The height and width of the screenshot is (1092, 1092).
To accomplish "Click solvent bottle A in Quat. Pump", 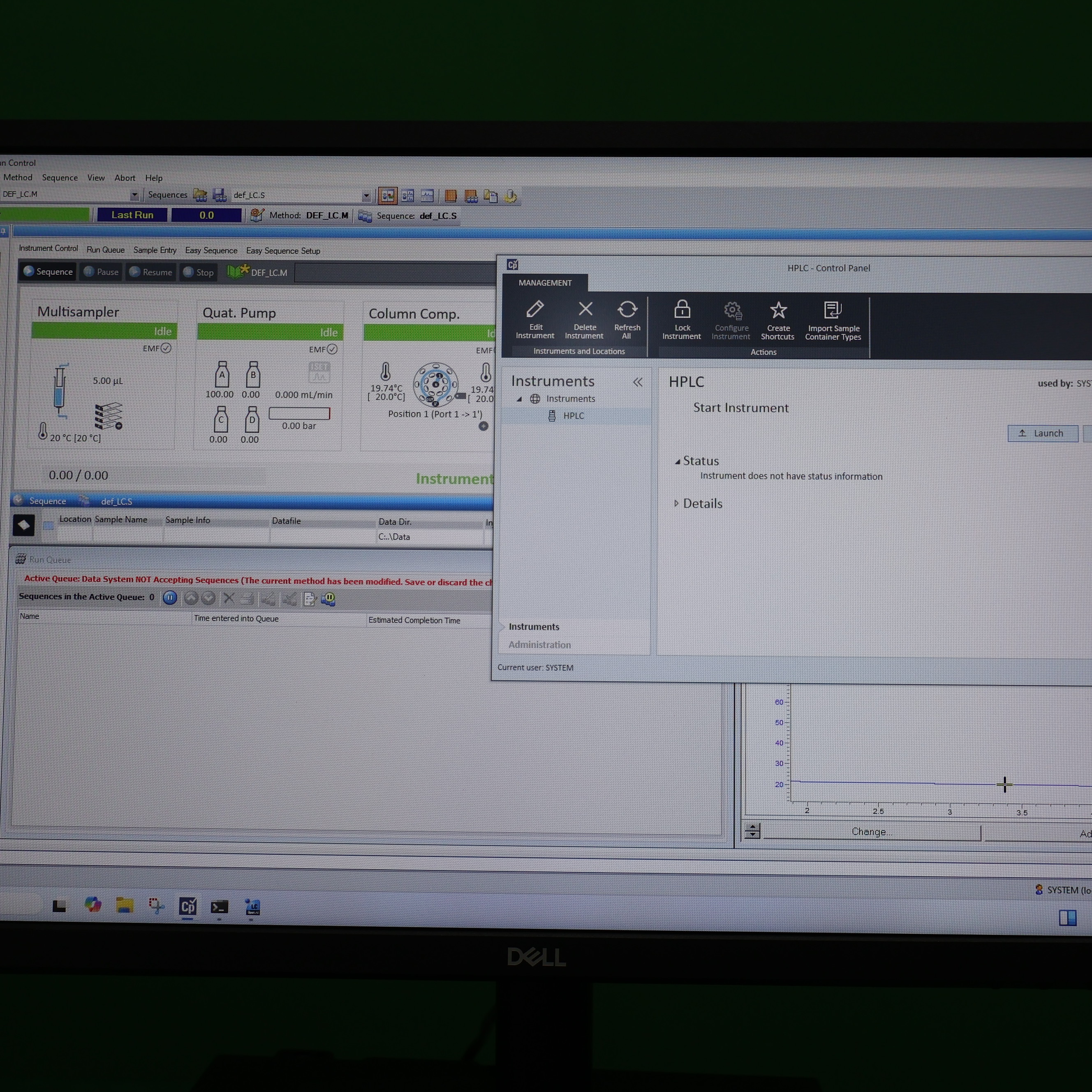I will (222, 374).
